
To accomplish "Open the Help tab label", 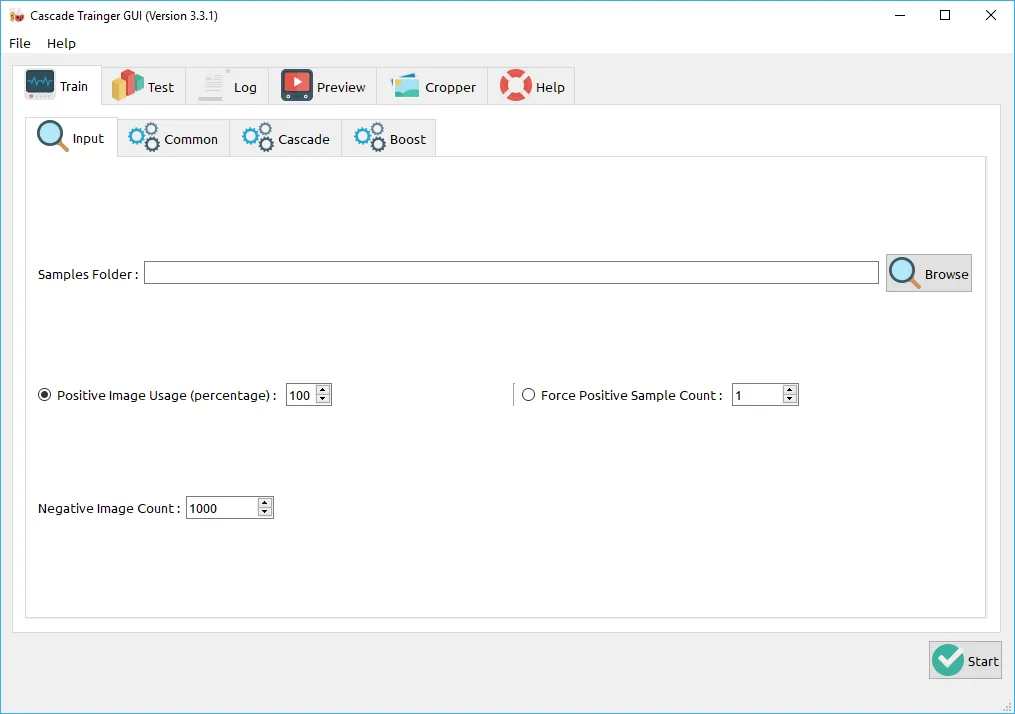I will tap(550, 87).
